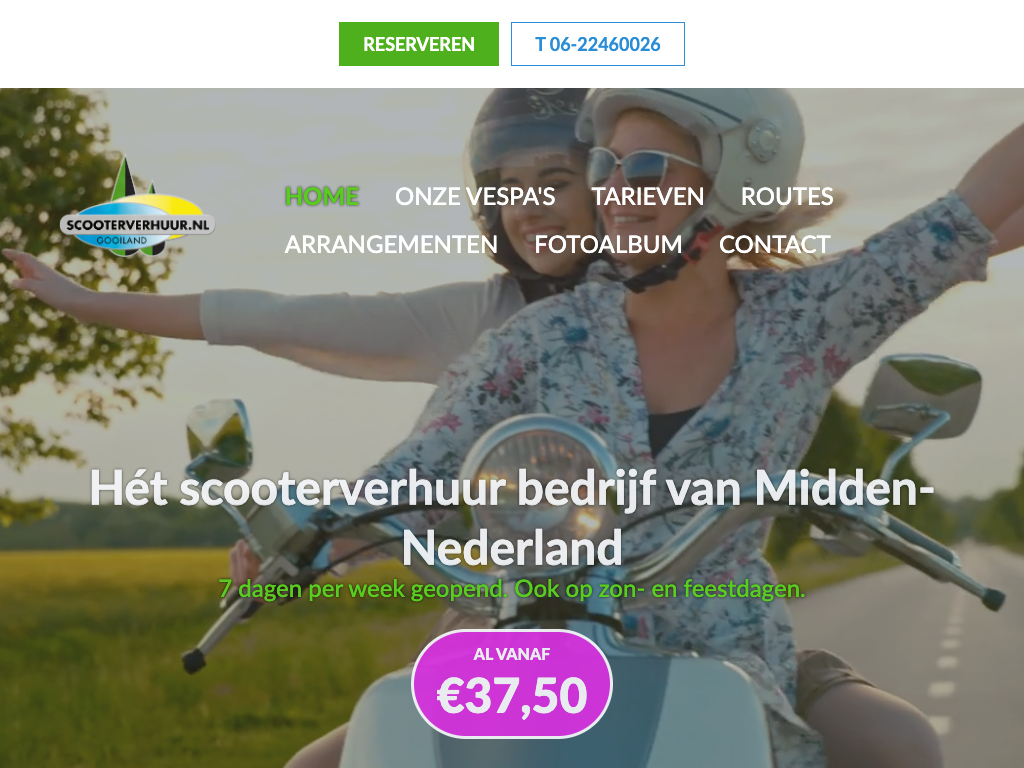Click the AL VANAF label in badge
Viewport: 1024px width, 768px height.
[512, 654]
